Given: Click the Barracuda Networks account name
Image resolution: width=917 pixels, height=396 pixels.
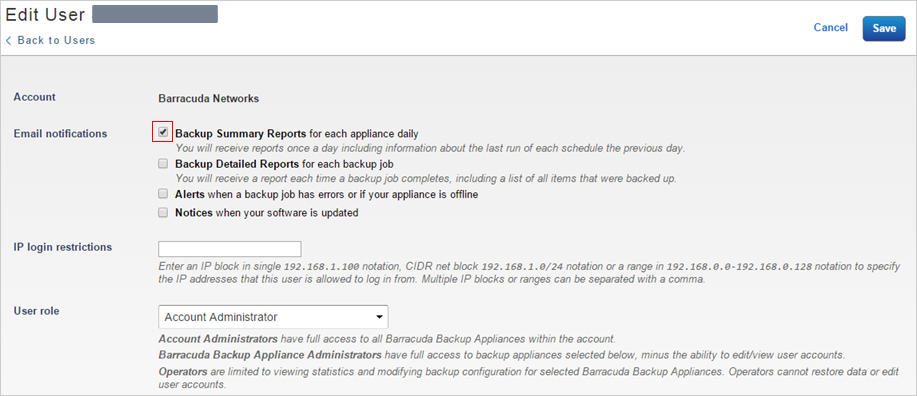Looking at the screenshot, I should [x=209, y=98].
